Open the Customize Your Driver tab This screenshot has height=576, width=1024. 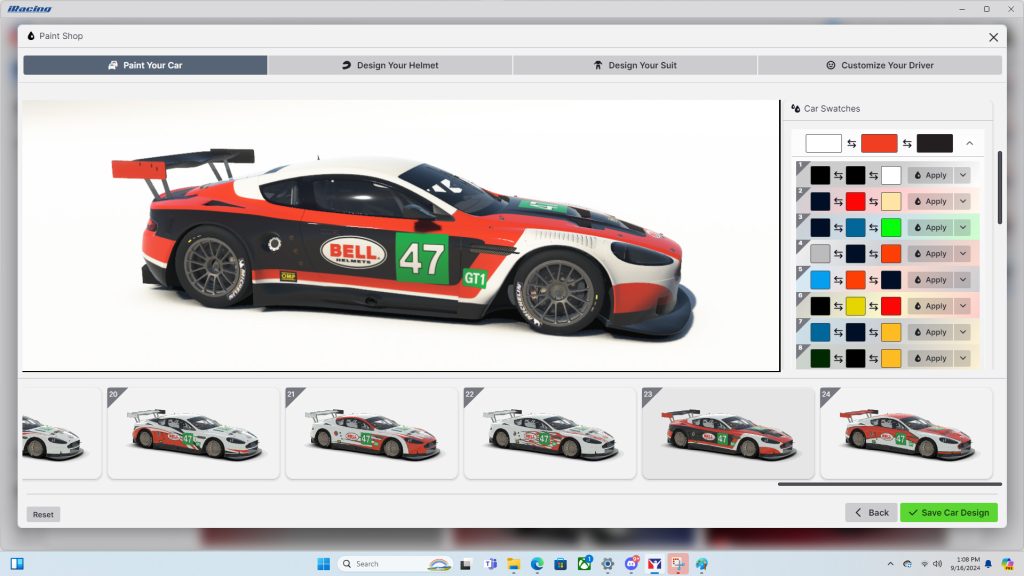click(x=880, y=65)
